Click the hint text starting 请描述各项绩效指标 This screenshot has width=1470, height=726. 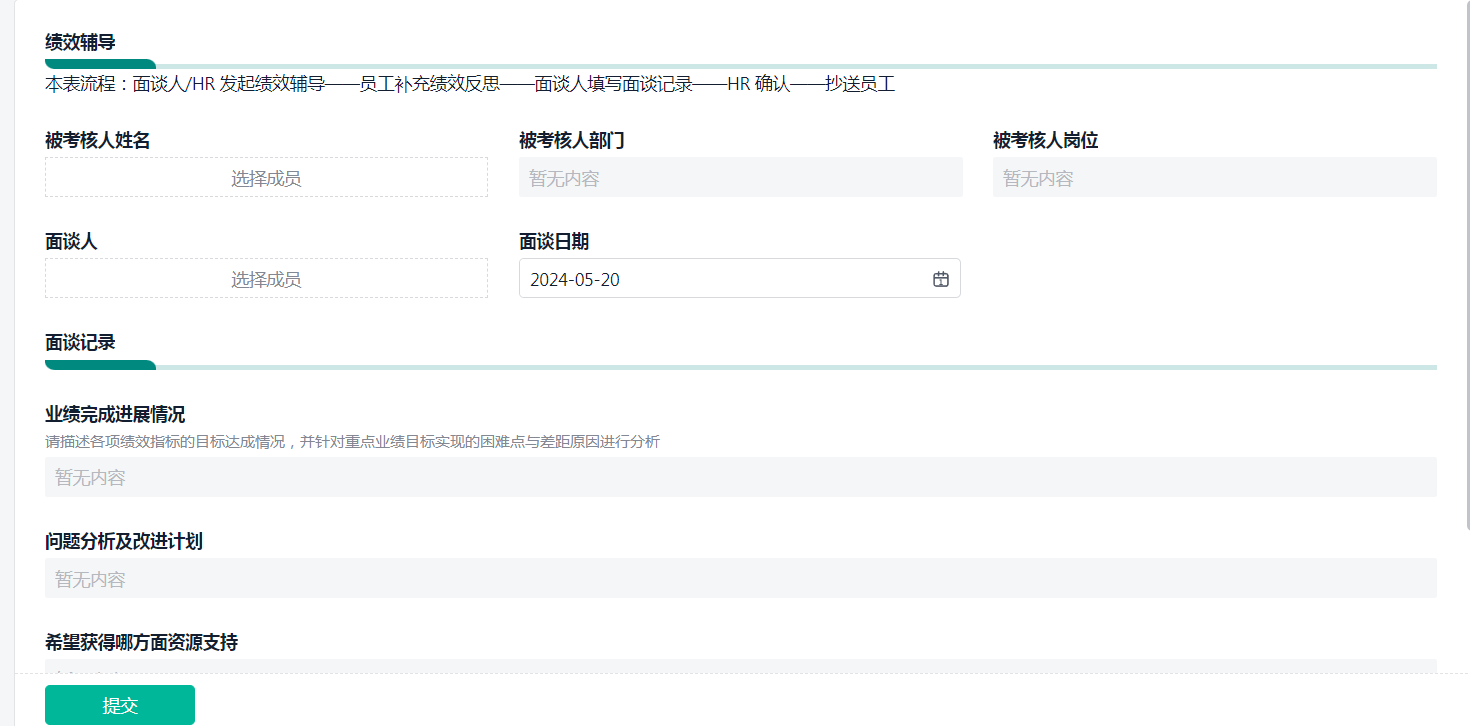coord(352,441)
